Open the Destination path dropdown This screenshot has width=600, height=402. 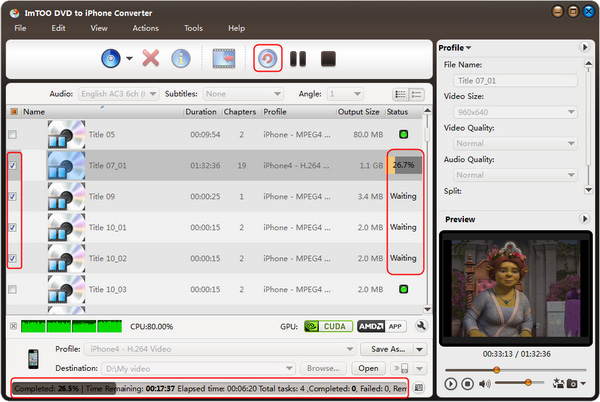point(198,368)
